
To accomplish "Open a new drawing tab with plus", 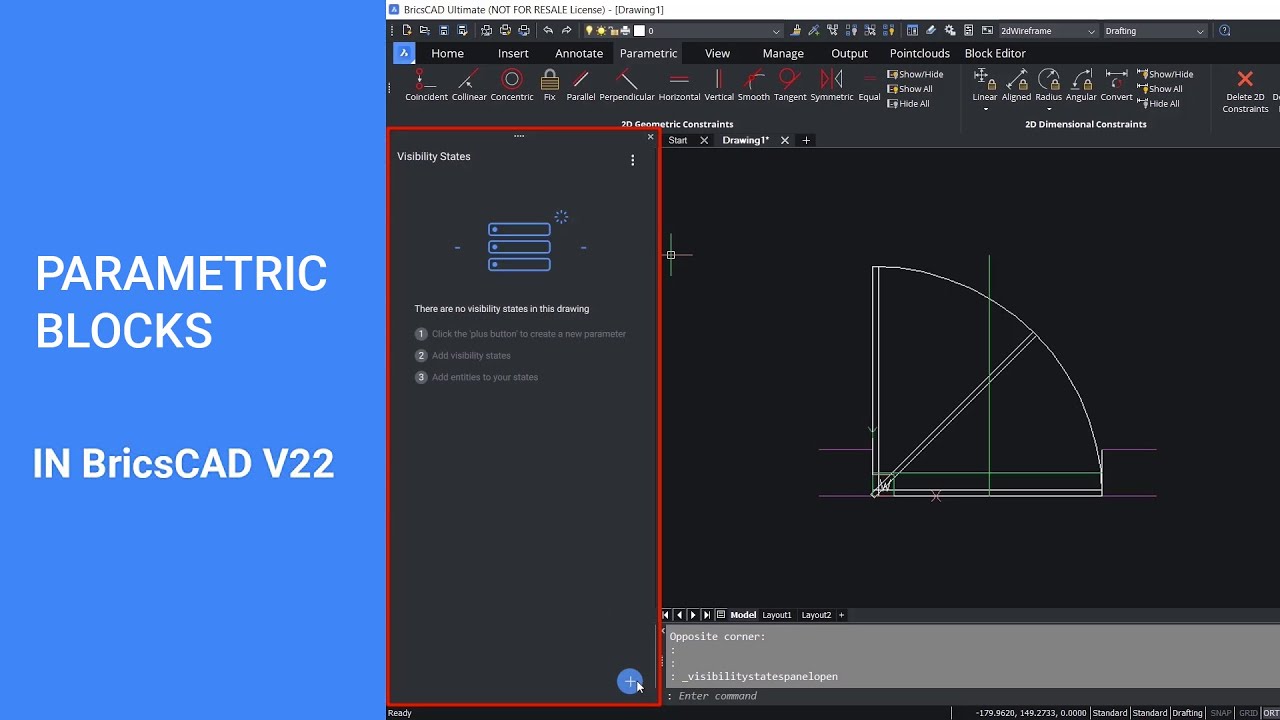I will click(806, 140).
